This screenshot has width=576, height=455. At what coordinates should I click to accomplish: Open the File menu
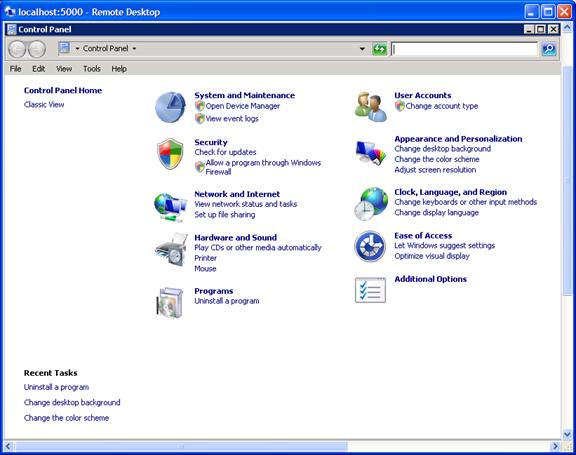(15, 69)
